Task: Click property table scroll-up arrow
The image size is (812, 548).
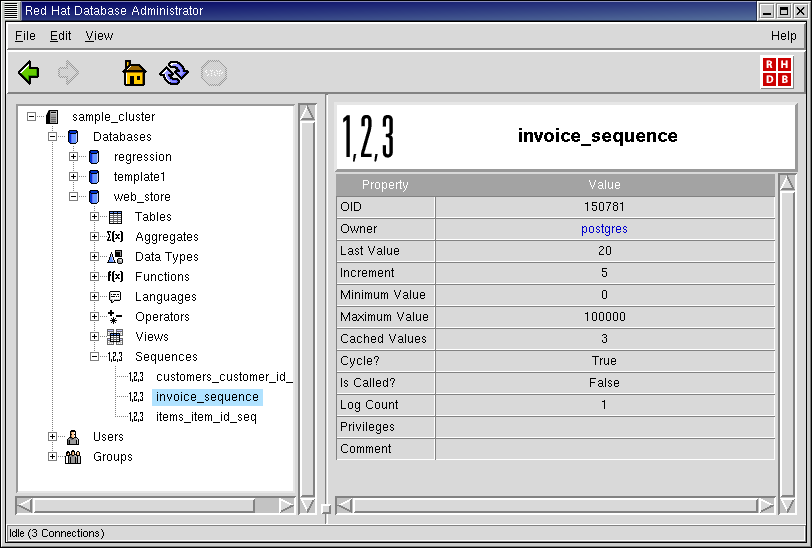Action: coord(787,183)
